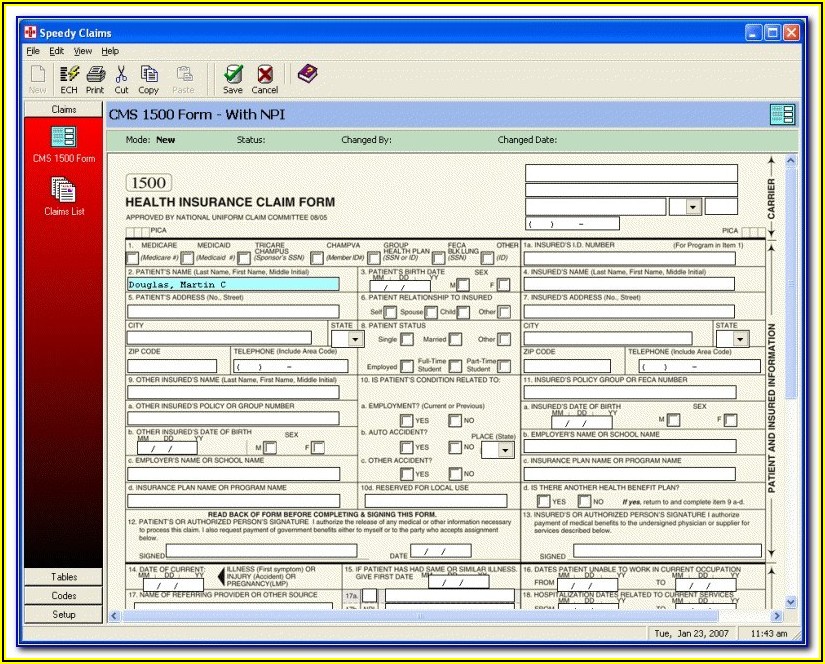The height and width of the screenshot is (664, 825).
Task: Open the help book icon
Action: coord(307,74)
